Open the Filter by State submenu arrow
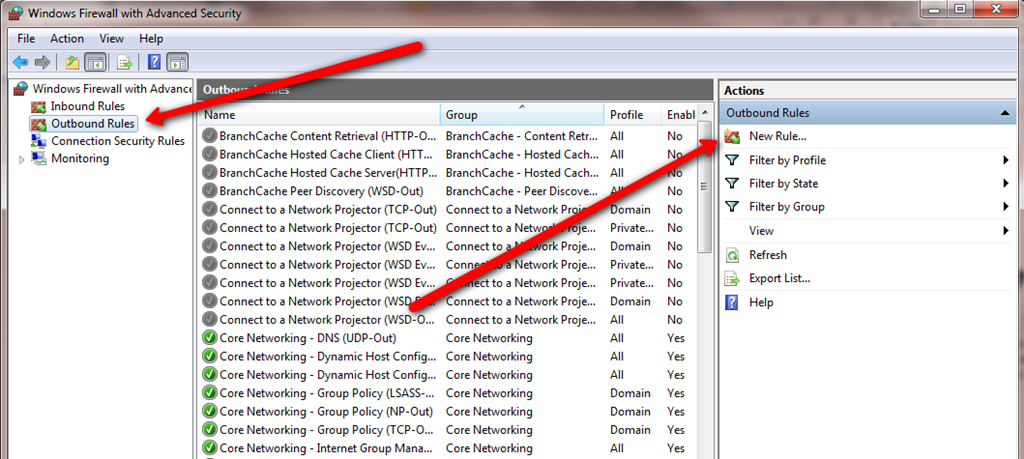Image resolution: width=1024 pixels, height=459 pixels. pos(1006,184)
